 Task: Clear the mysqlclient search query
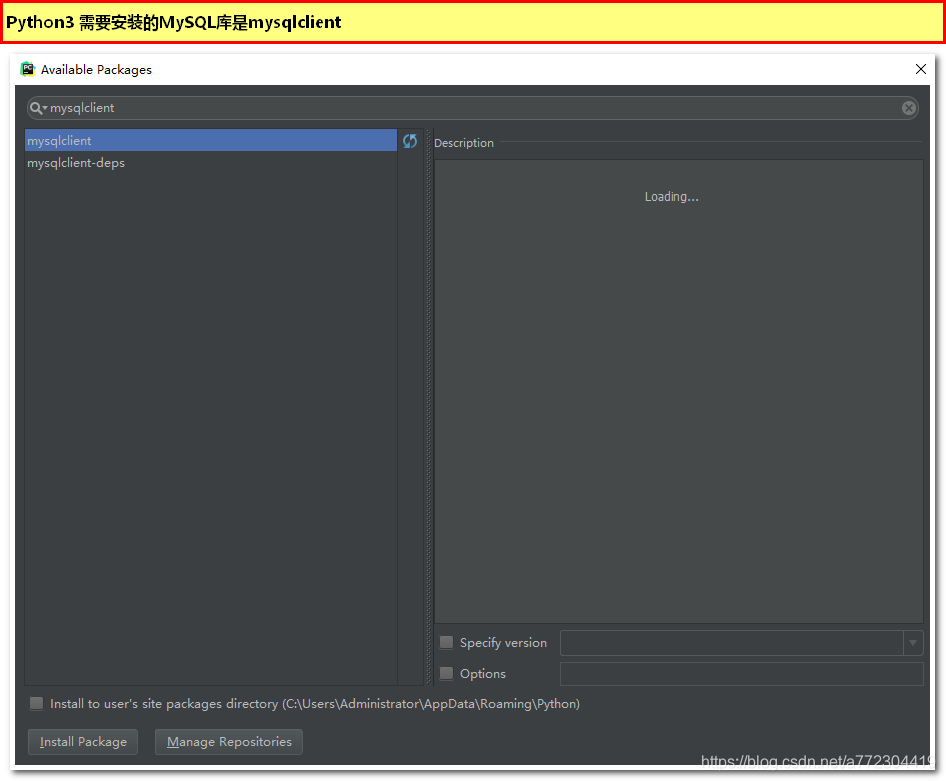click(908, 107)
